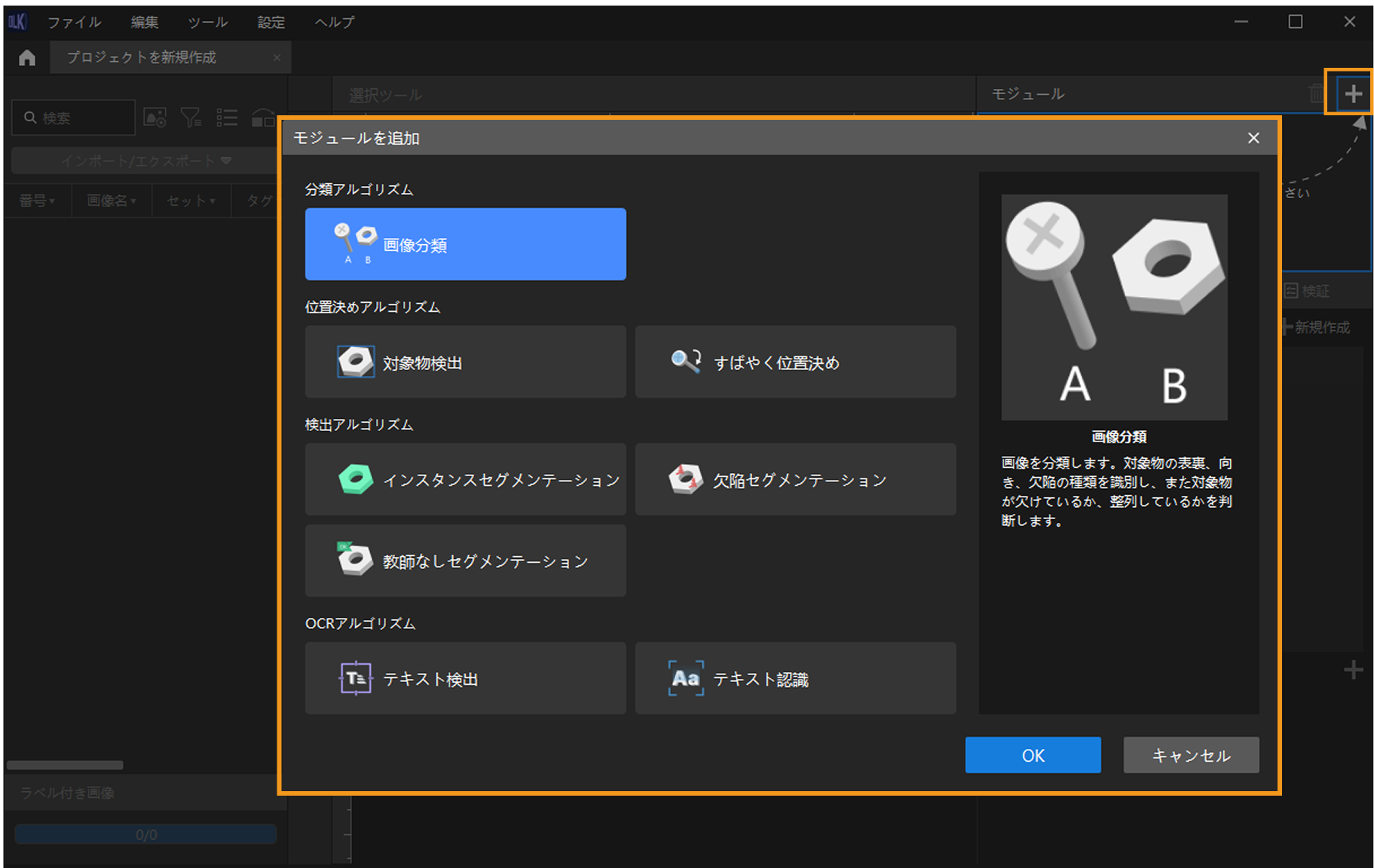This screenshot has width=1374, height=868.
Task: Choose the 教師なしセグメンテーション module
Action: (465, 561)
